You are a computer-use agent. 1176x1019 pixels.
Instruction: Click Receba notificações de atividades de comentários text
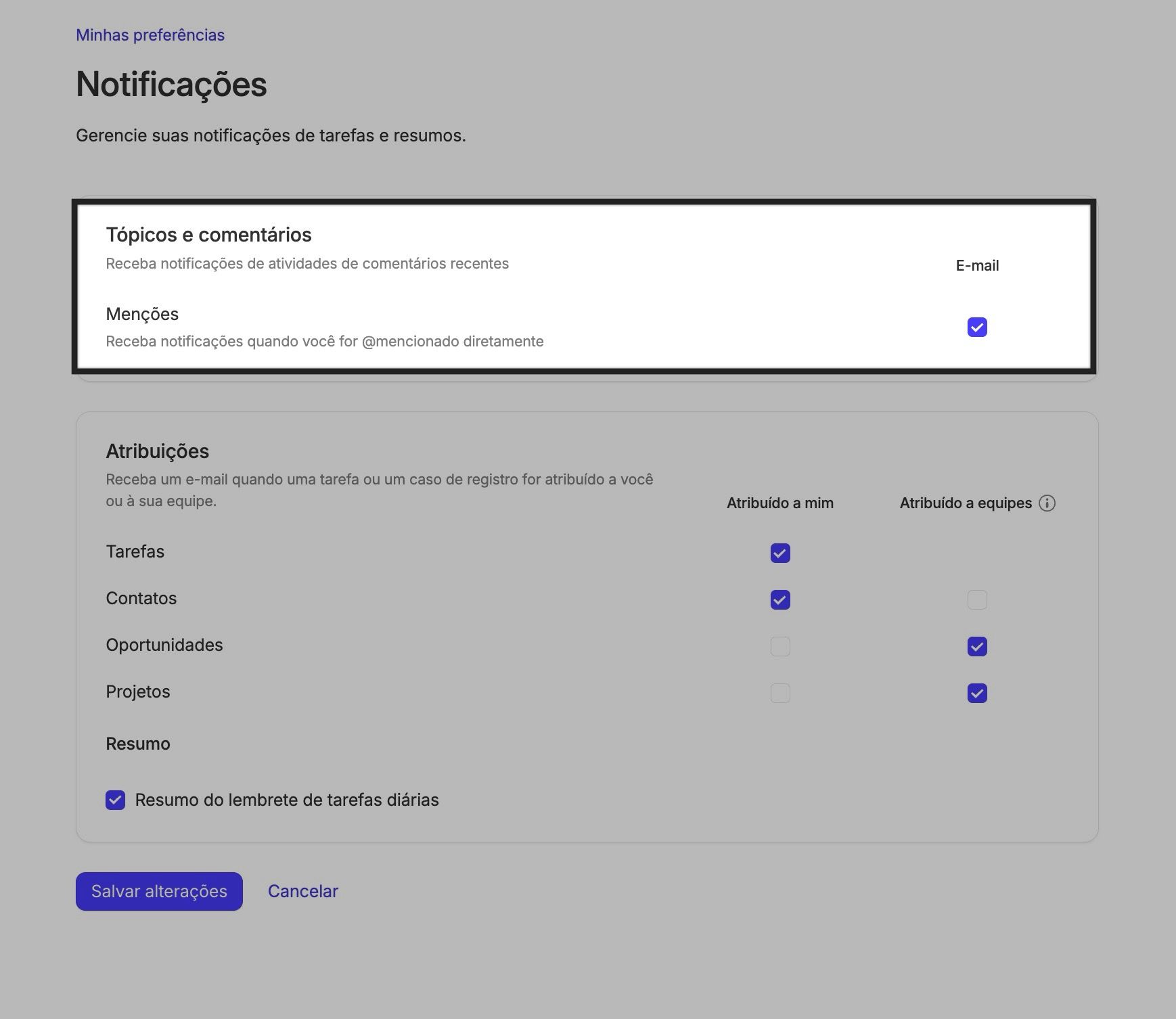tap(307, 263)
